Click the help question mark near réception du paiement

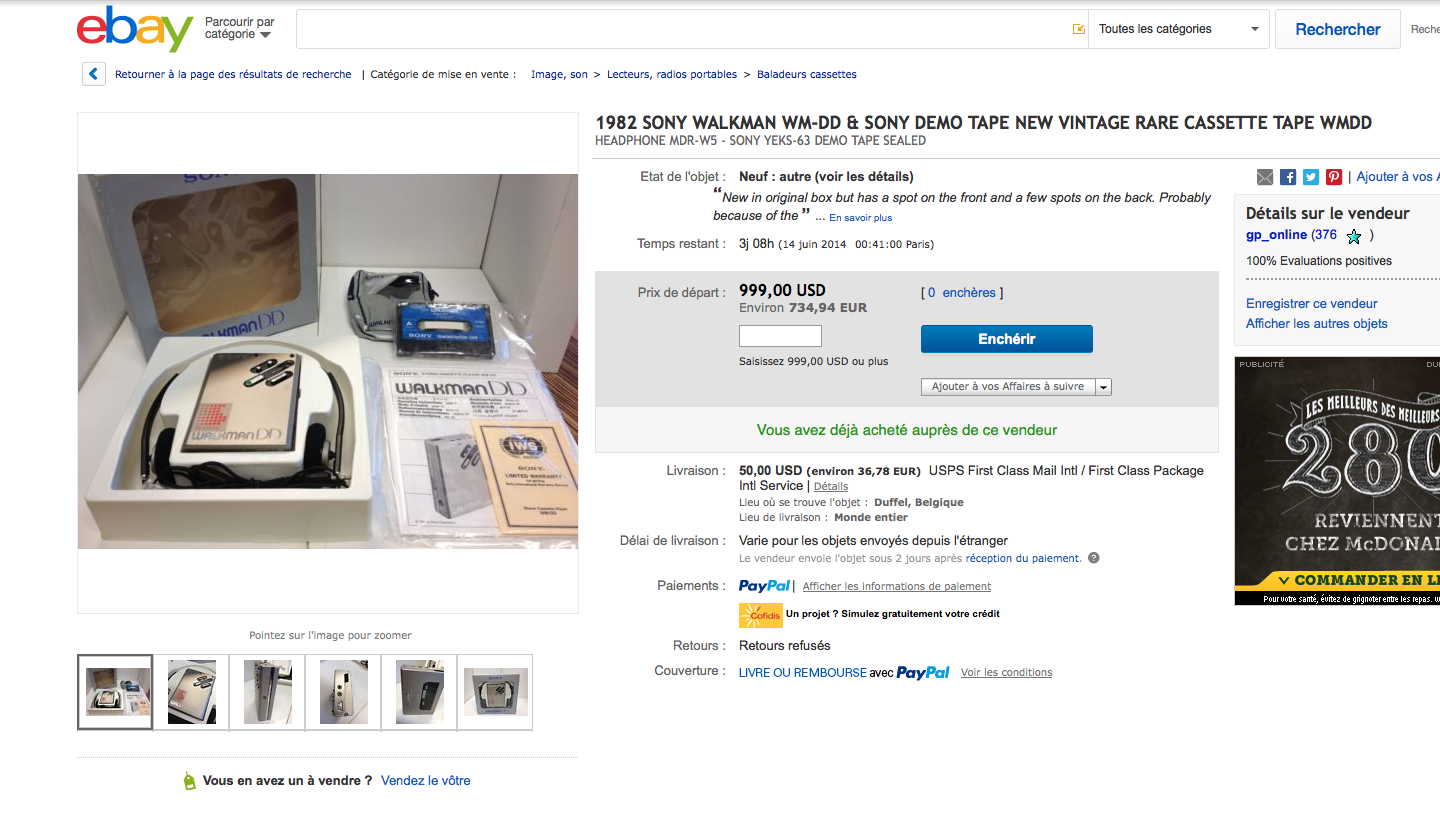1093,558
